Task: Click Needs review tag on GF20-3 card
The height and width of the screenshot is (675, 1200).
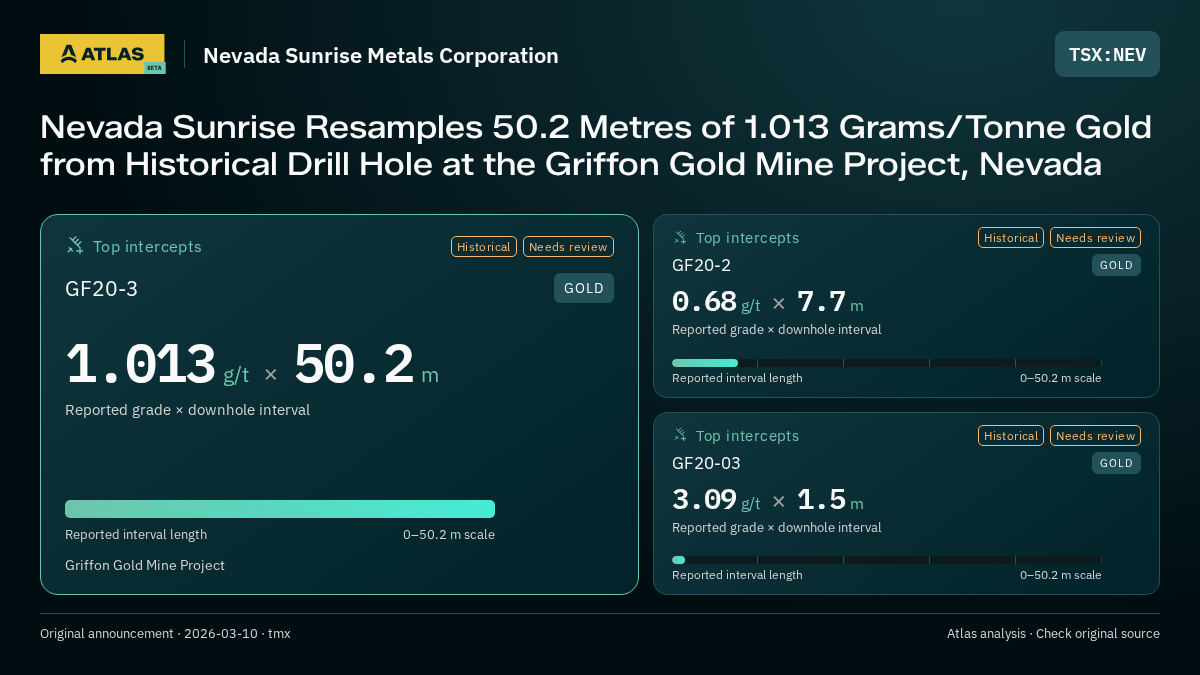Action: (568, 246)
